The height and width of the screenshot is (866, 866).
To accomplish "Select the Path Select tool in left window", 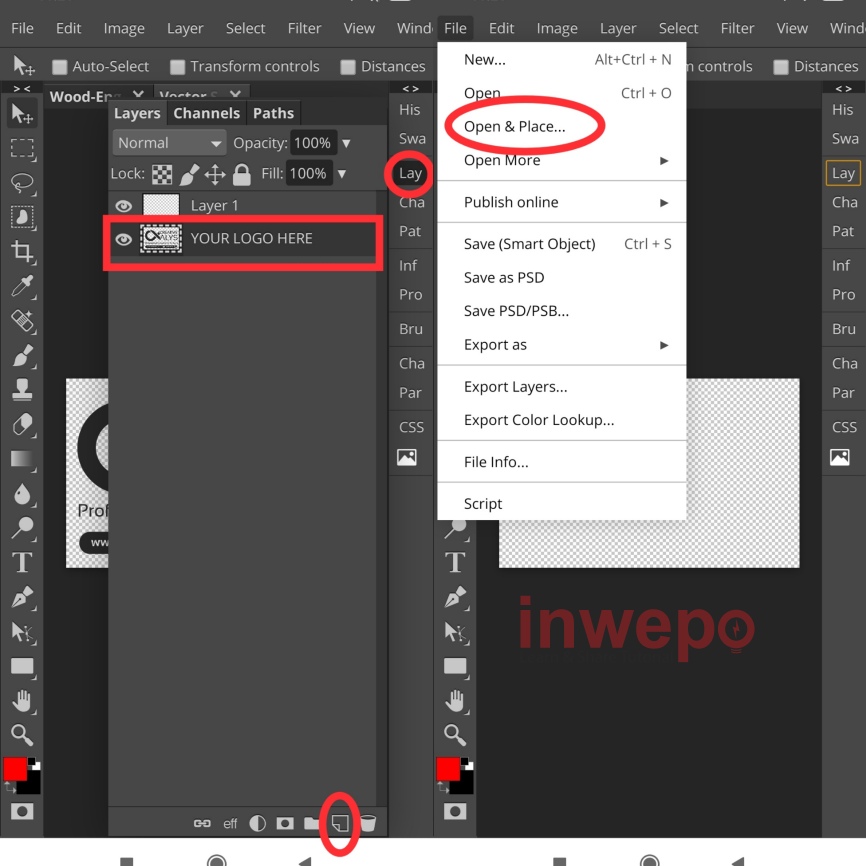I will point(22,632).
